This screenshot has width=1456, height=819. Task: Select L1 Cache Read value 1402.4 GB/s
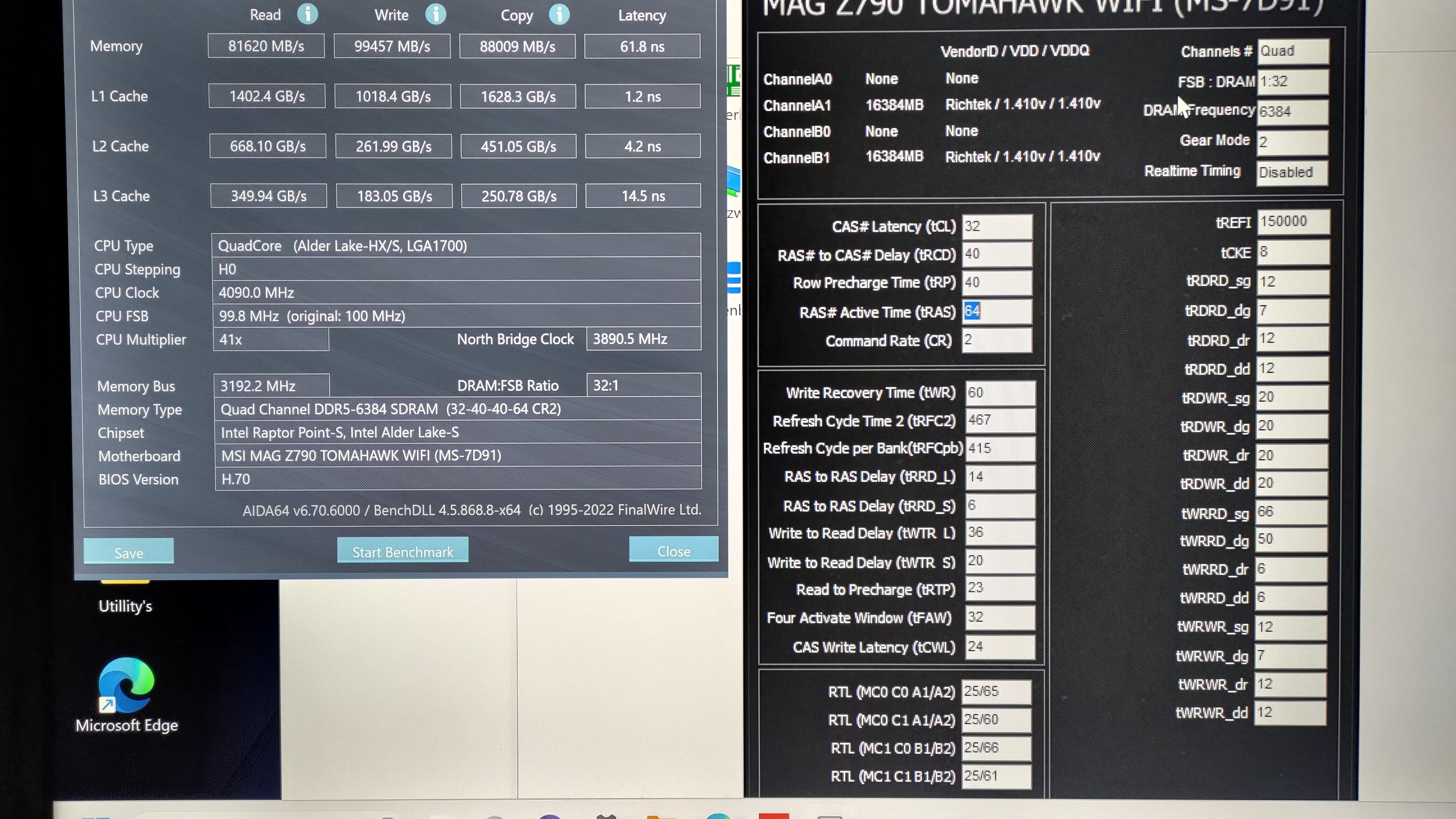coord(267,96)
